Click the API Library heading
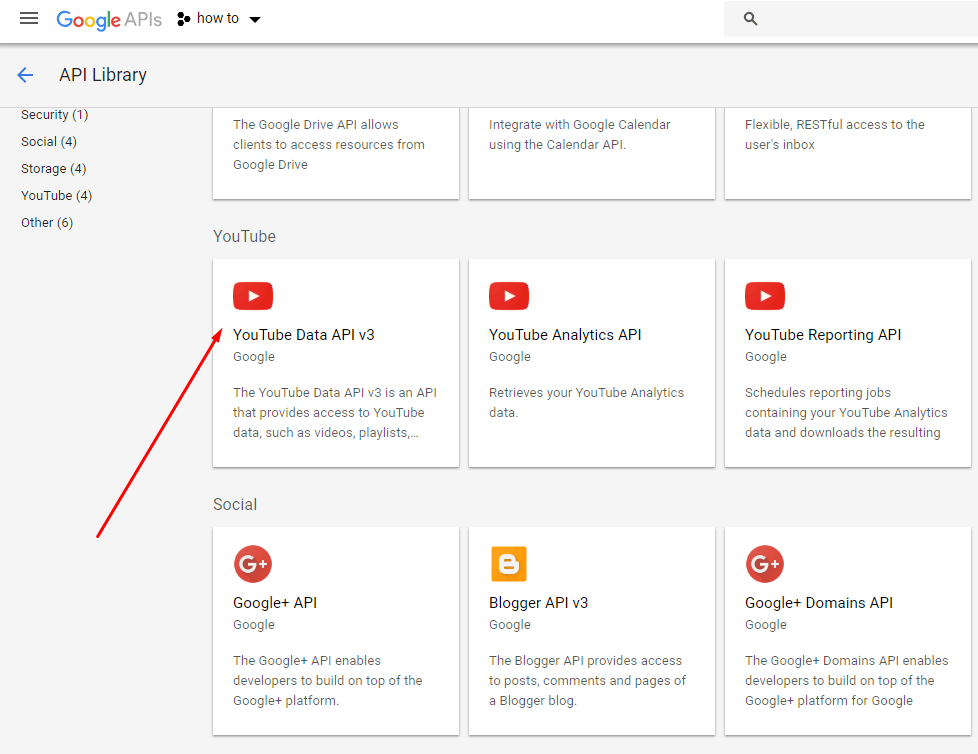Screen dimensions: 978x754 click(x=103, y=75)
